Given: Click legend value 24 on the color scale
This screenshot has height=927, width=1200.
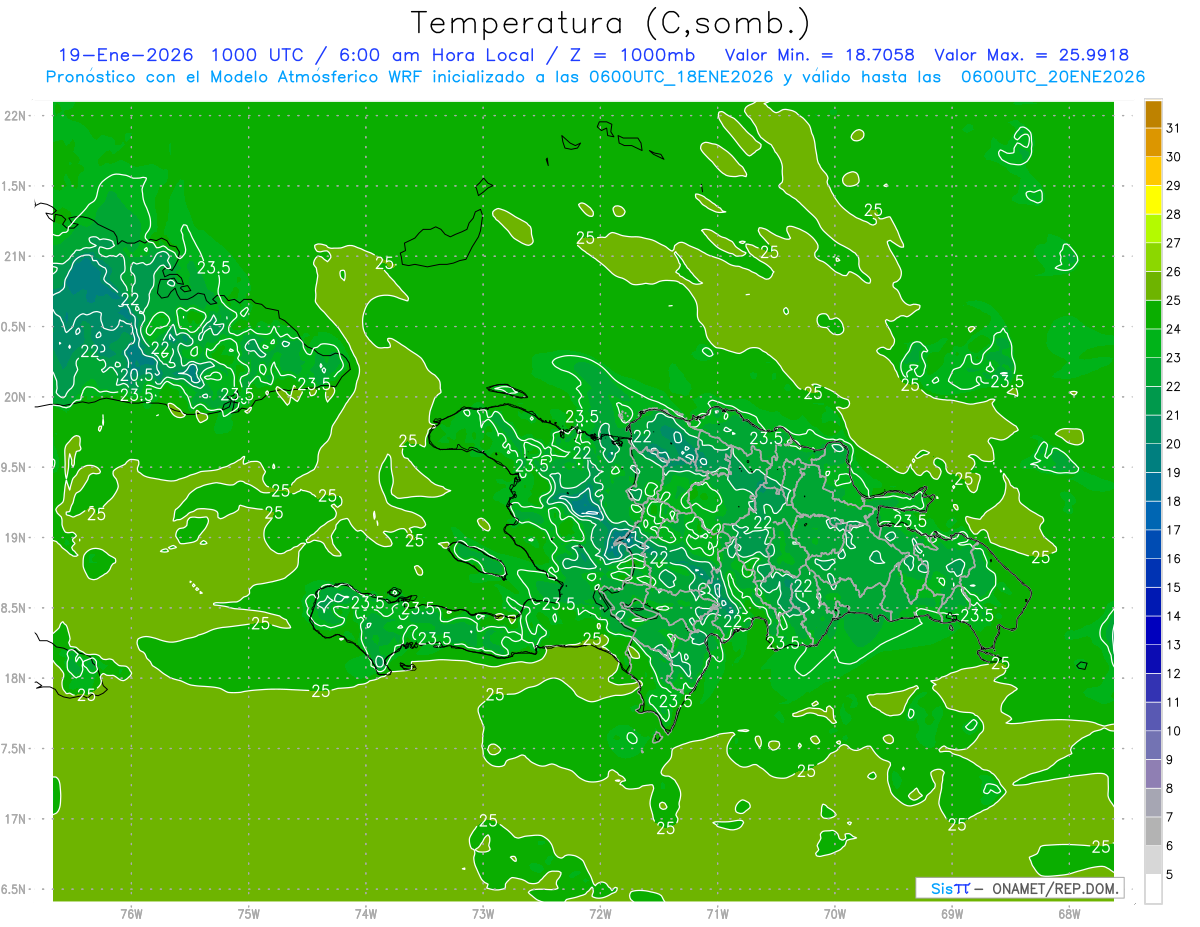Looking at the screenshot, I should pyautogui.click(x=1174, y=329).
